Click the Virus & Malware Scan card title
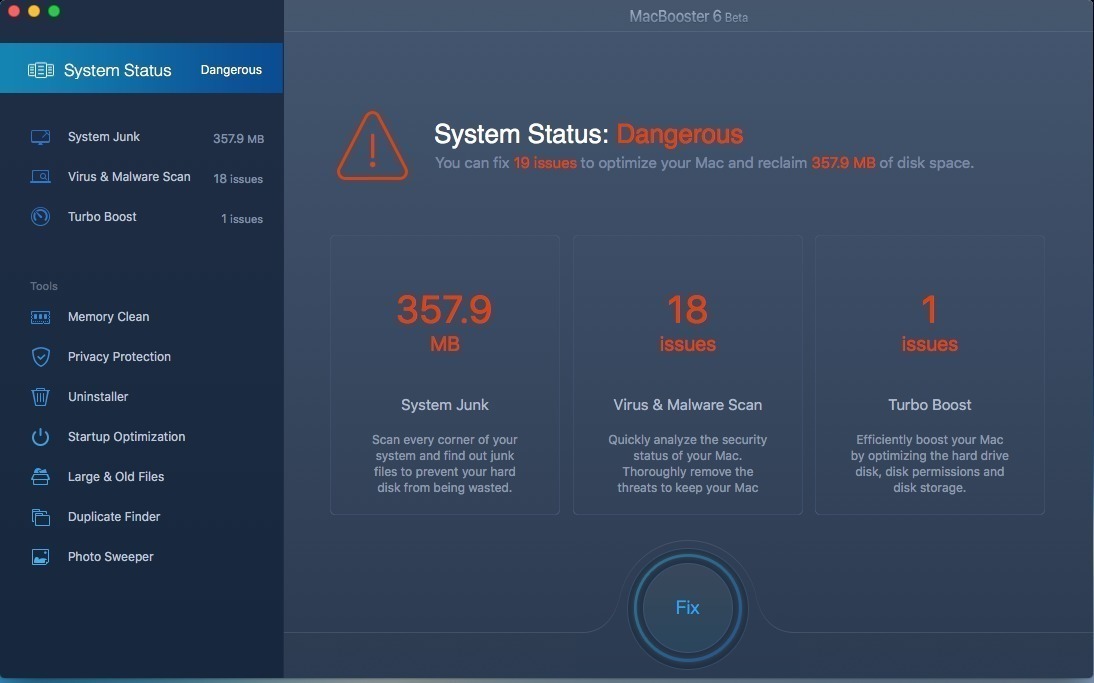The image size is (1094, 683). (687, 405)
